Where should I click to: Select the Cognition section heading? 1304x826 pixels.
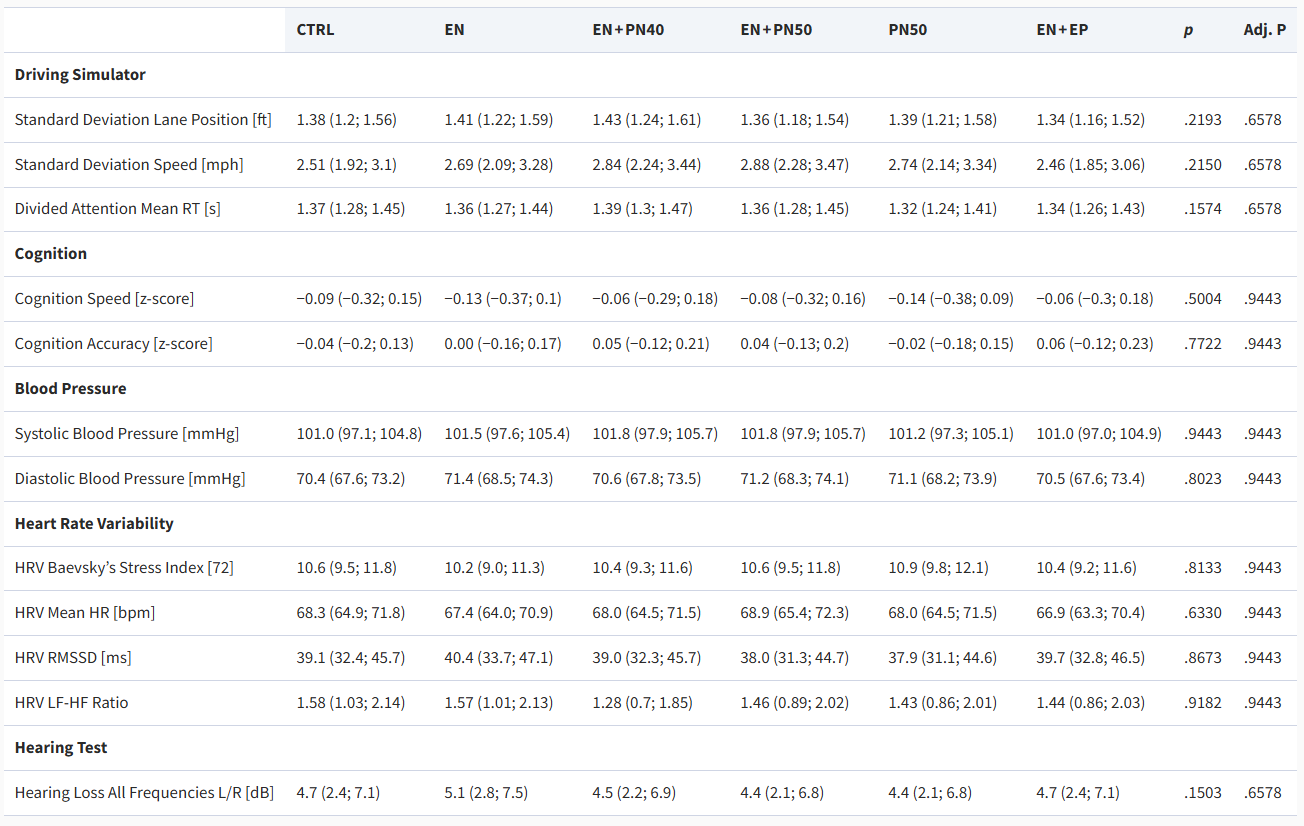(x=51, y=254)
